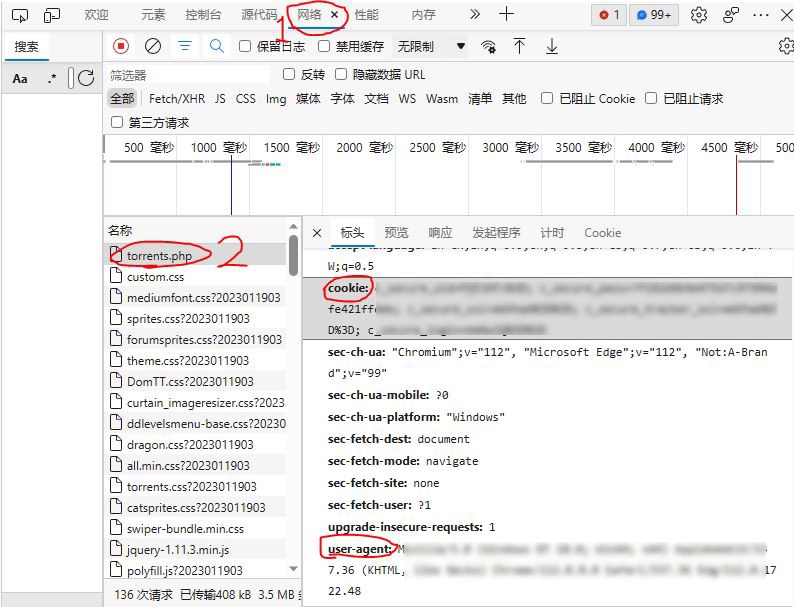Expand more DevTools tabs chevron
The image size is (794, 607).
[x=474, y=15]
